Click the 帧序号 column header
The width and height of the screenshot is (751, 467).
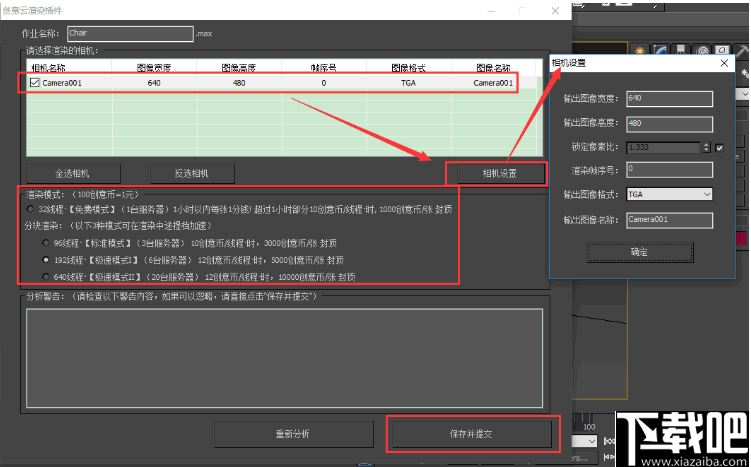324,68
